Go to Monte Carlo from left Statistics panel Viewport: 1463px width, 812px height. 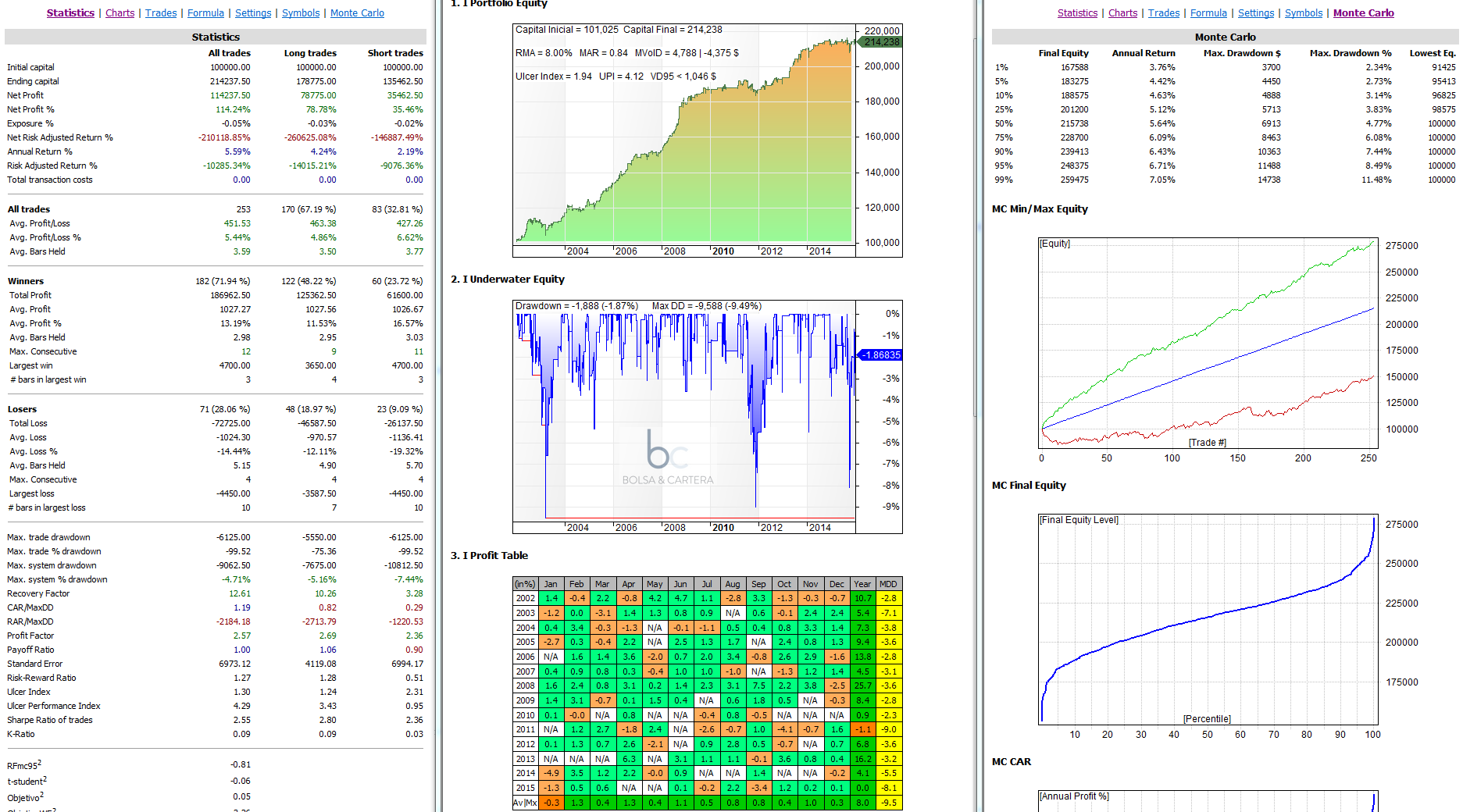357,13
